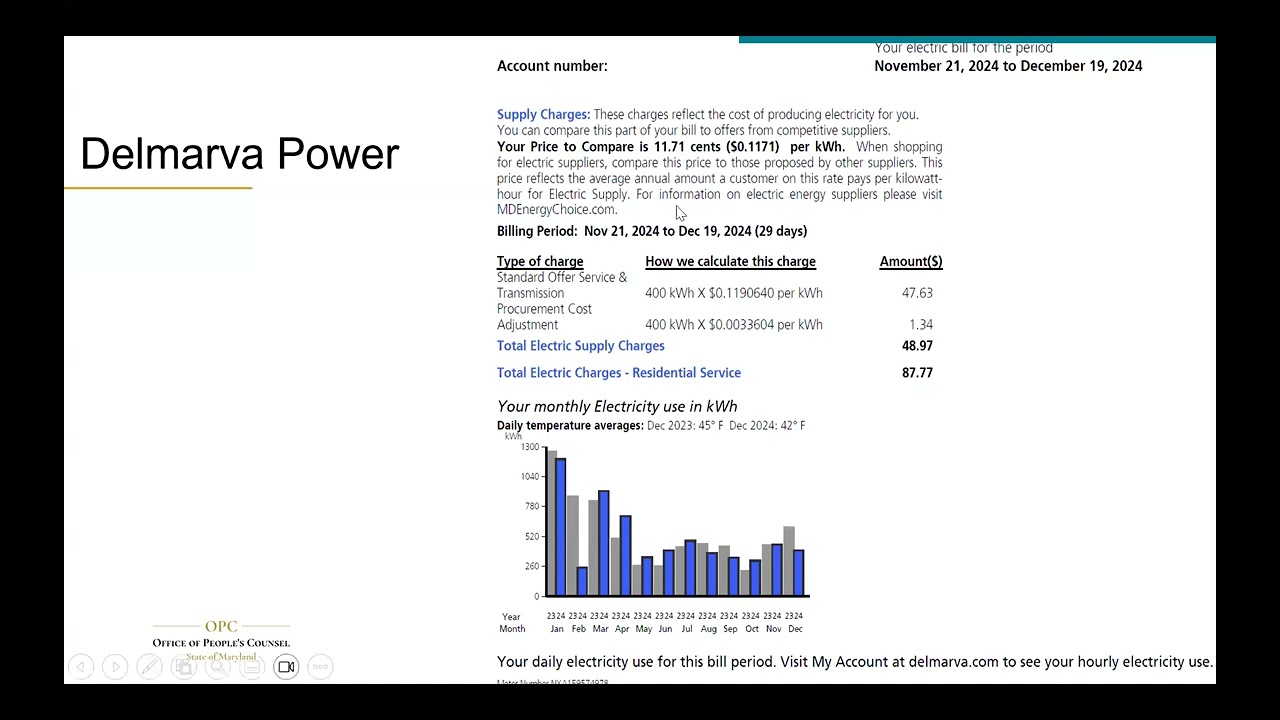1280x720 pixels.
Task: Toggle the camera button in slideshow toolbar
Action: [x=286, y=667]
